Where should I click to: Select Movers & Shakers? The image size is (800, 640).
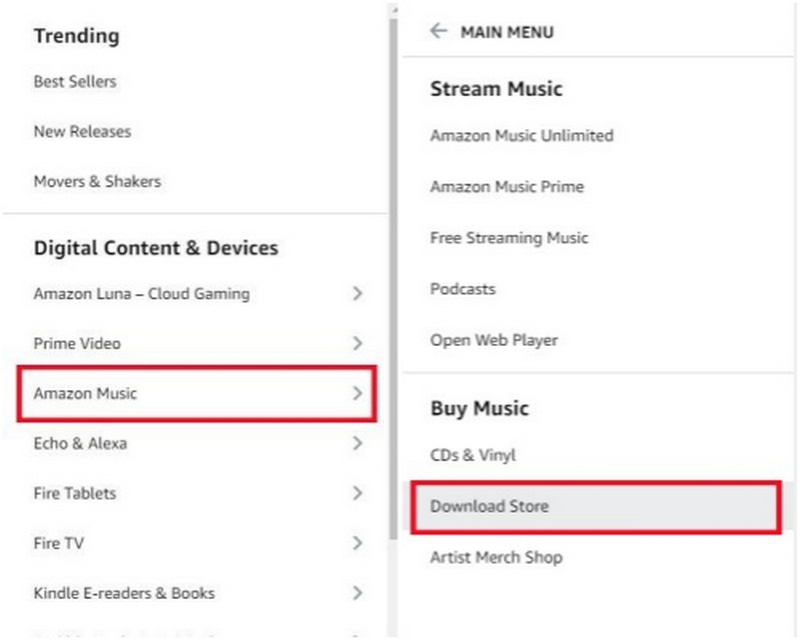[97, 182]
